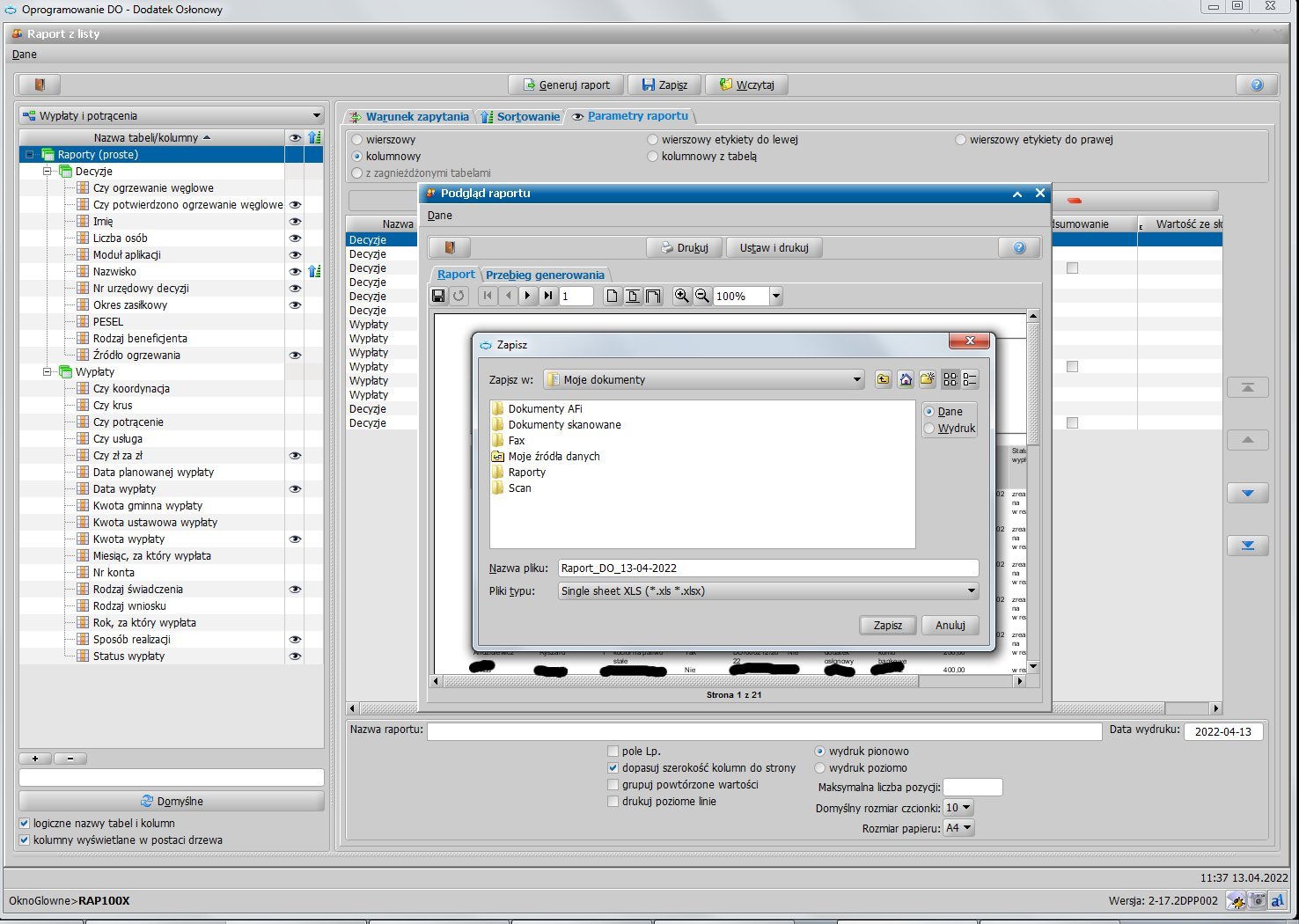Switch to Warunek zapytania tab
The width and height of the screenshot is (1299, 924).
coord(409,116)
